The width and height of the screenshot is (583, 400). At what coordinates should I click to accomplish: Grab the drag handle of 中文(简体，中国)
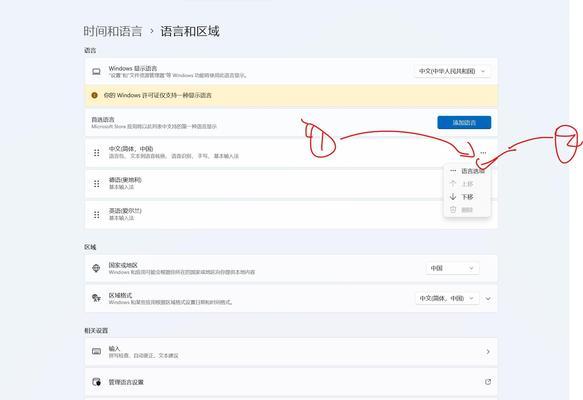(x=97, y=153)
